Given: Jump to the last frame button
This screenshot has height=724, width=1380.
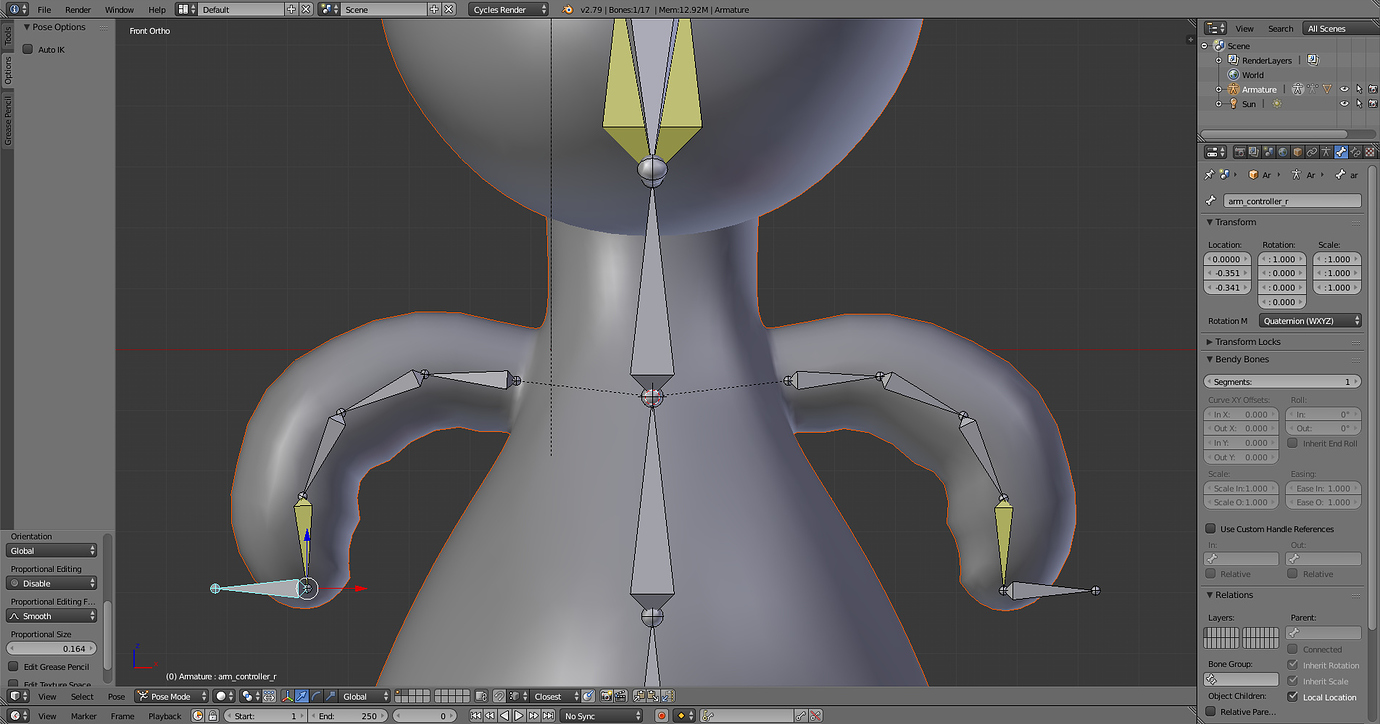Looking at the screenshot, I should (x=549, y=716).
